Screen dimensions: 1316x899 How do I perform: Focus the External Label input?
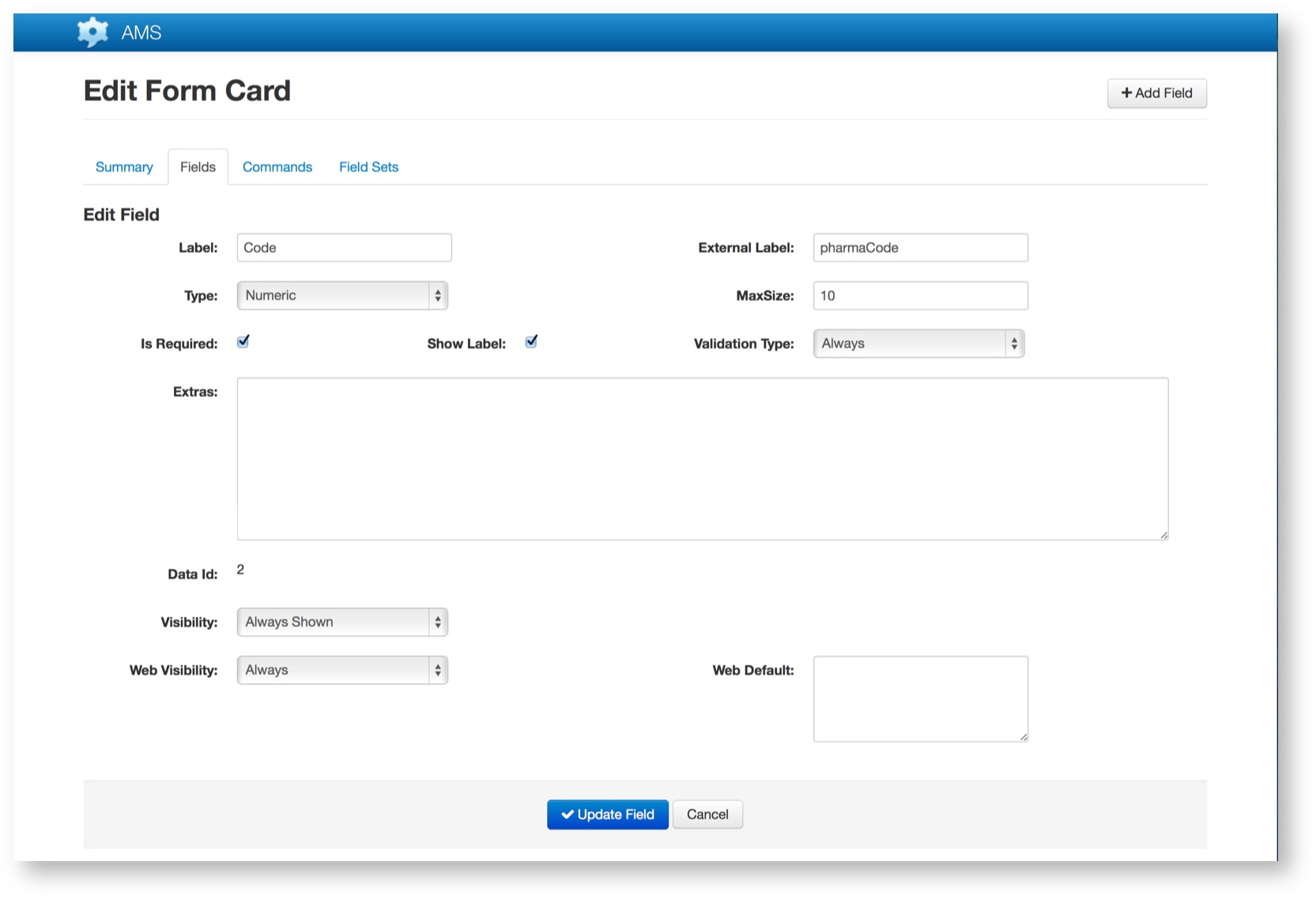pyautogui.click(x=920, y=247)
